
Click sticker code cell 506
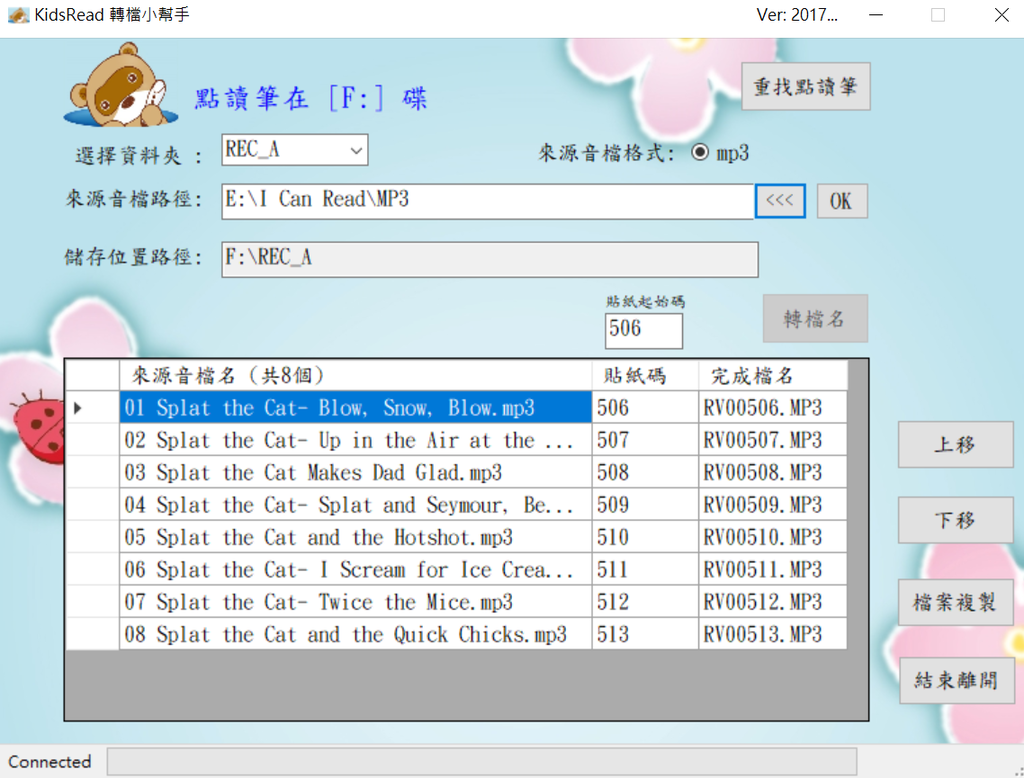pyautogui.click(x=645, y=408)
